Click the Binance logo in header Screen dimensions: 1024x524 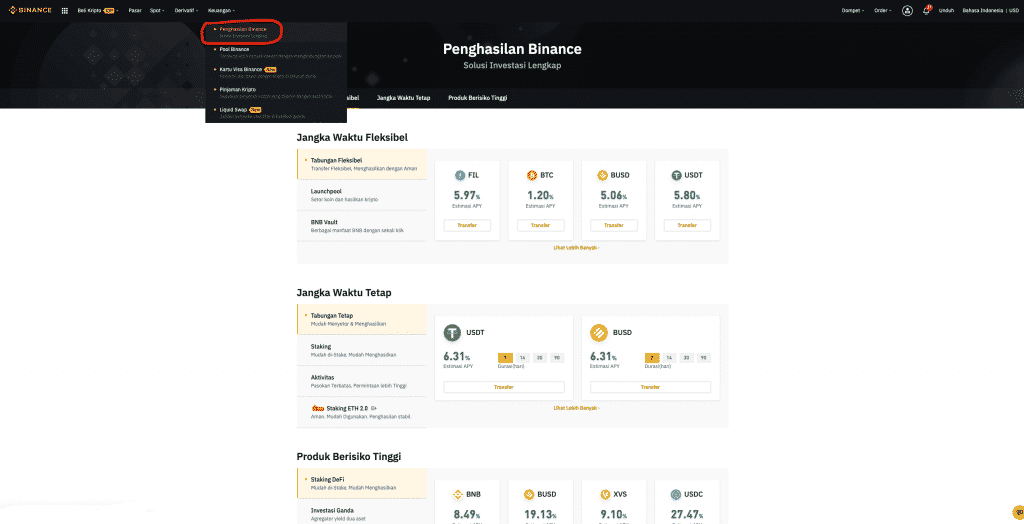[x=30, y=10]
